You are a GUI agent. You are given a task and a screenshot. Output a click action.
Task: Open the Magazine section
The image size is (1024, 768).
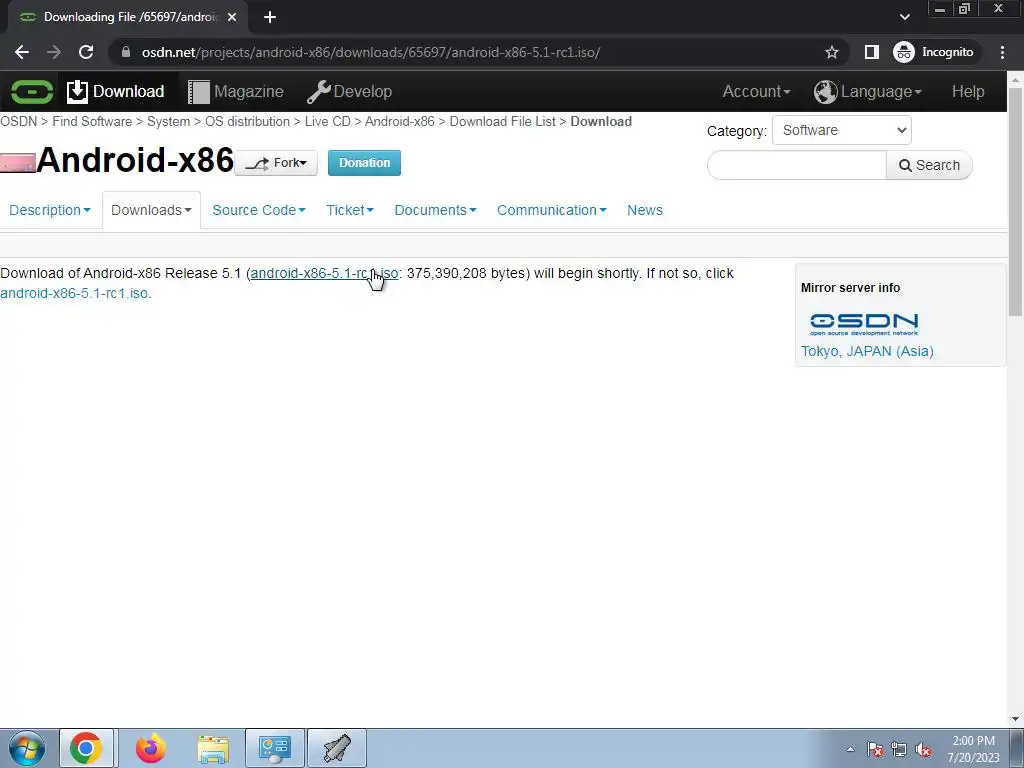(236, 91)
